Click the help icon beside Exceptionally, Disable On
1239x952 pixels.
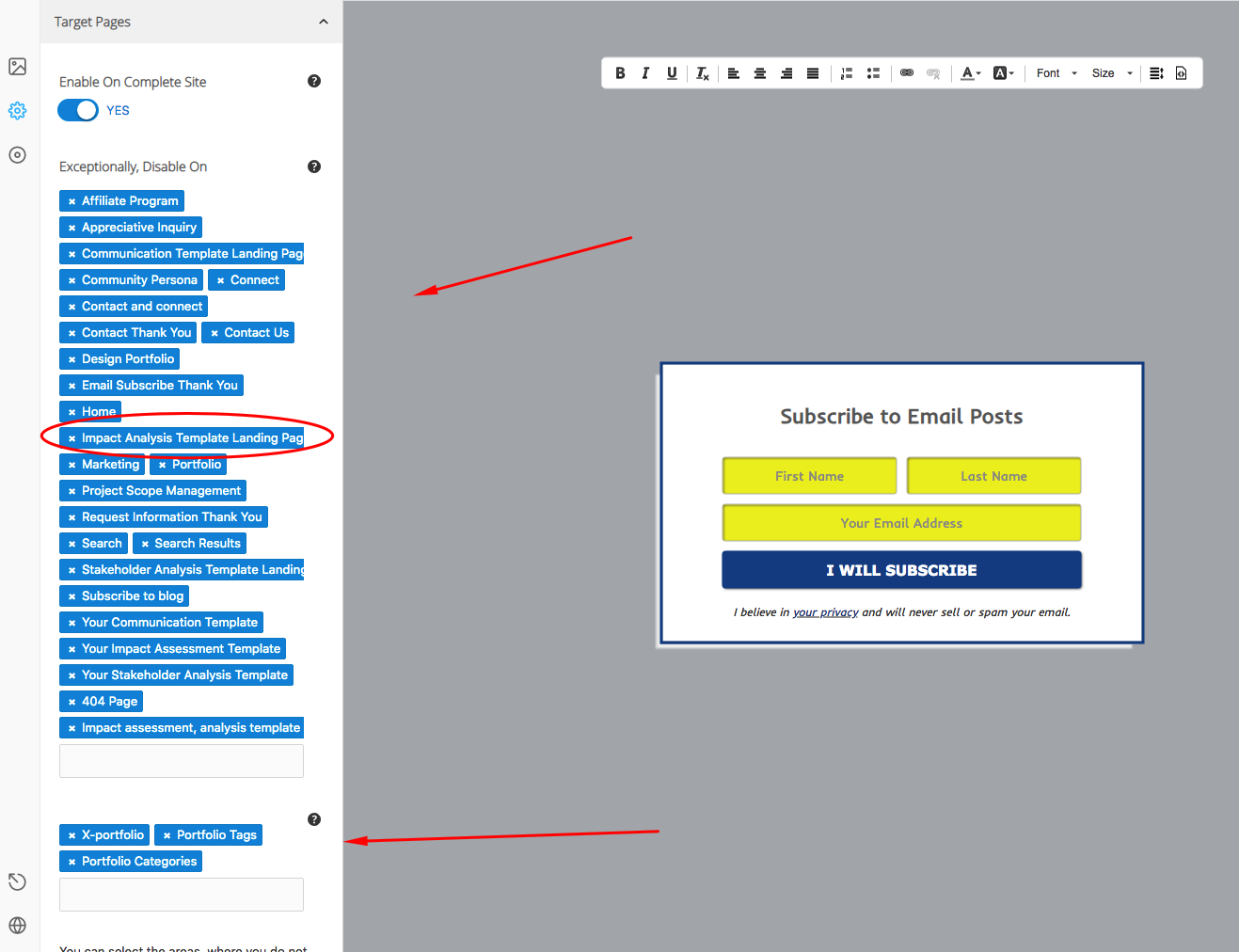click(314, 167)
